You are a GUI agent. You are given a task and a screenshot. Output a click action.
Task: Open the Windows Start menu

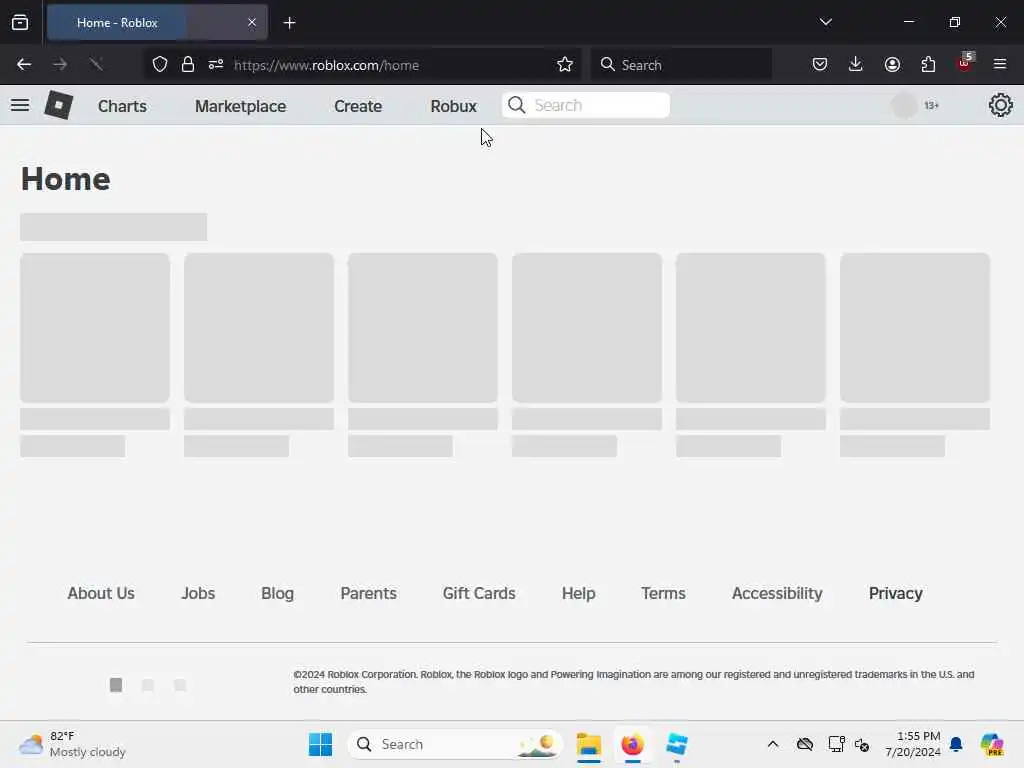tap(321, 744)
